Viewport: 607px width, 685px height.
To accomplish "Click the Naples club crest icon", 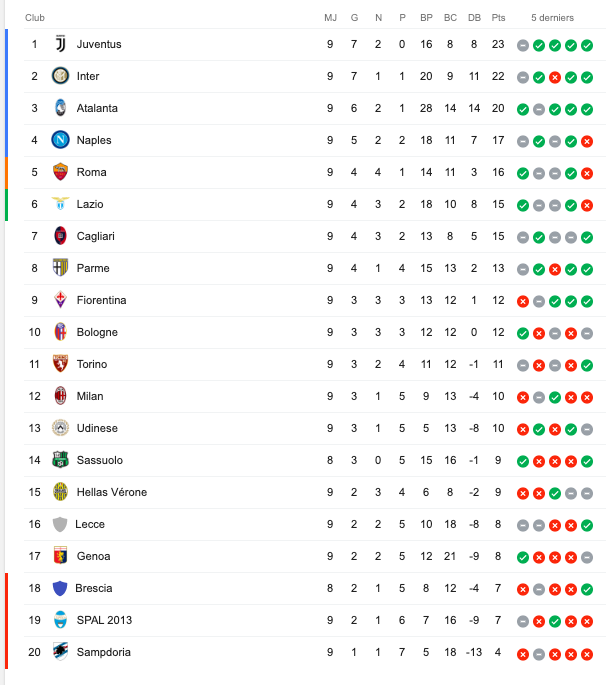I will coord(61,140).
